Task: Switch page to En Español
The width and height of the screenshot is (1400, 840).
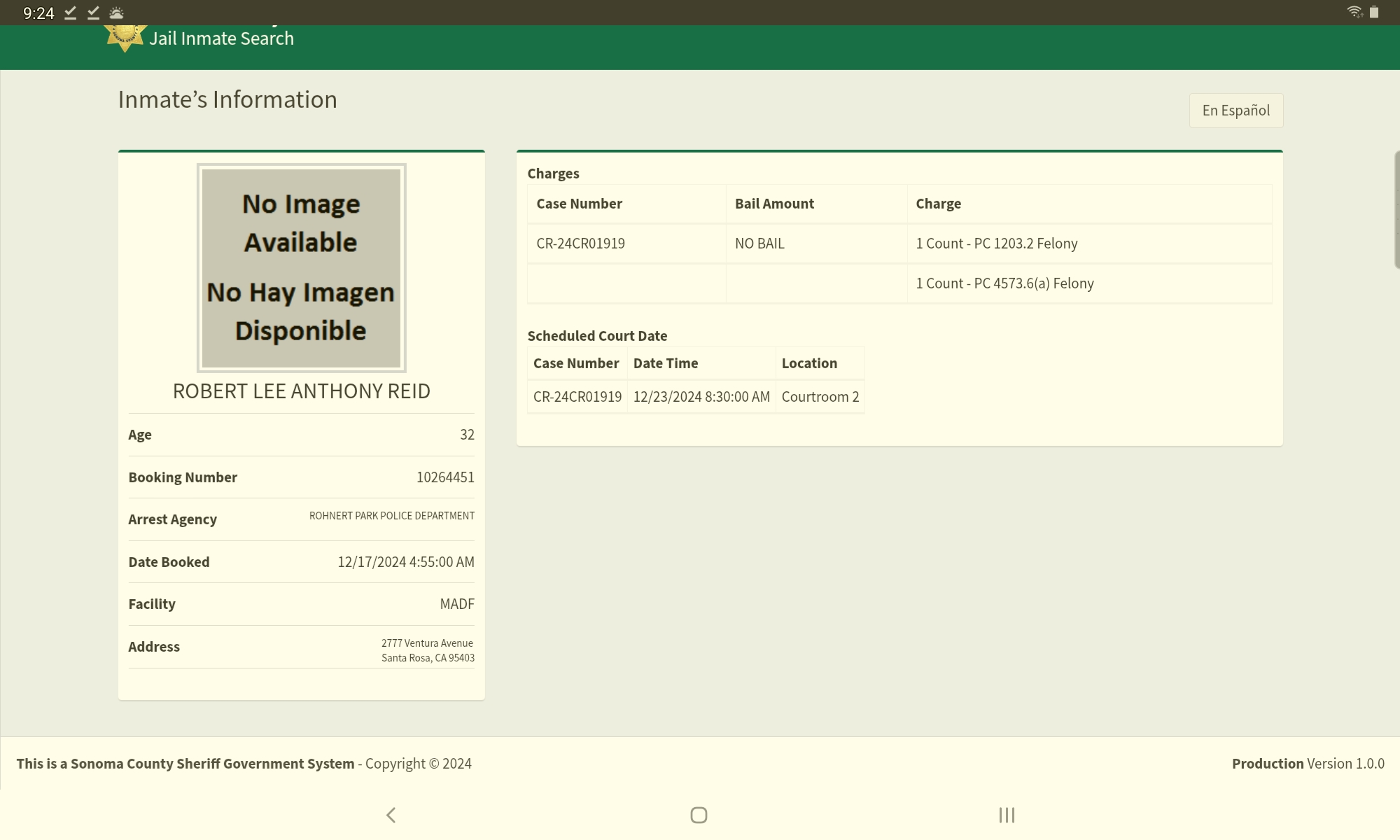Action: coord(1236,111)
